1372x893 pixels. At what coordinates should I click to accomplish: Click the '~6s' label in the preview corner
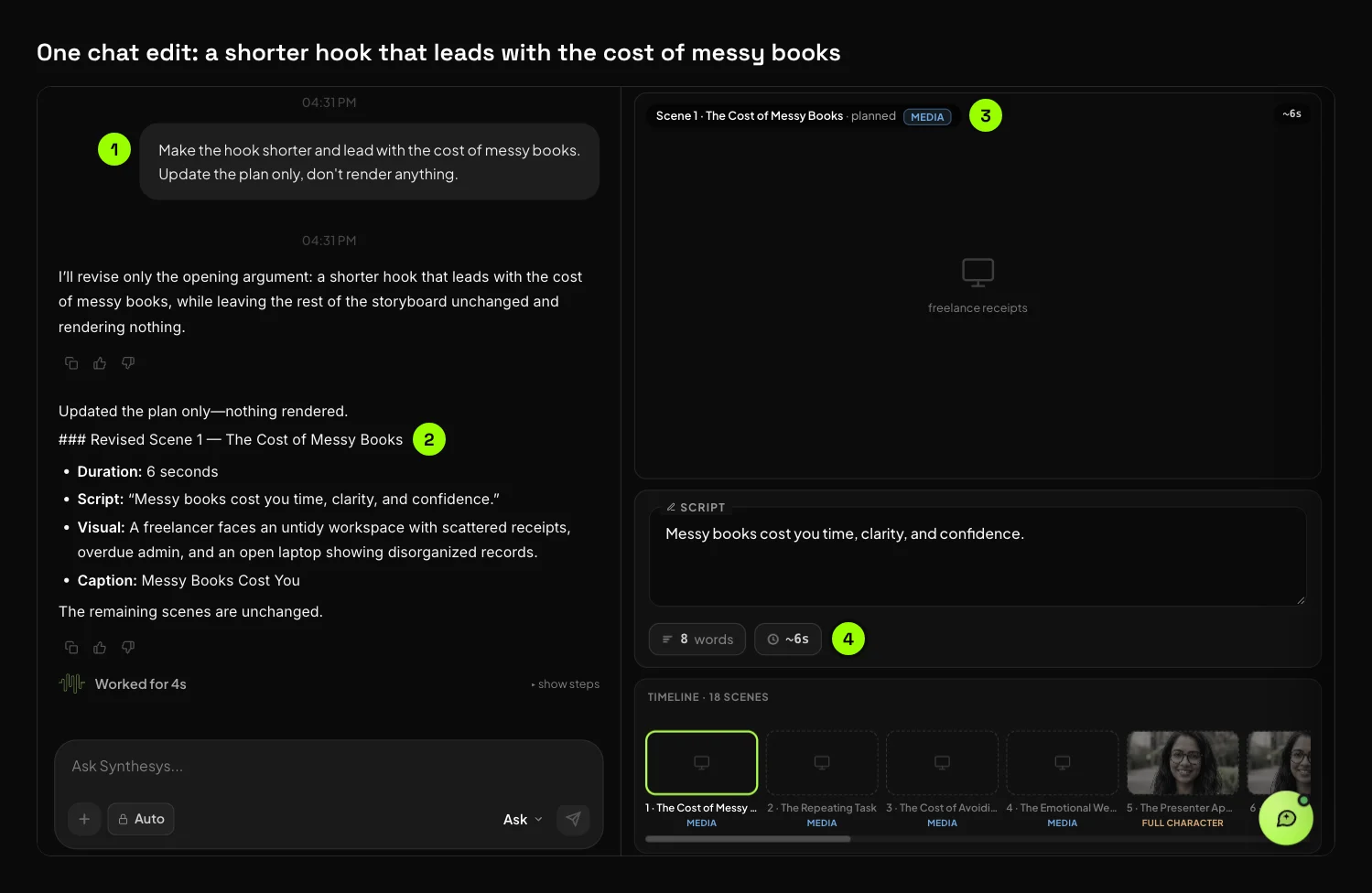pos(1291,114)
